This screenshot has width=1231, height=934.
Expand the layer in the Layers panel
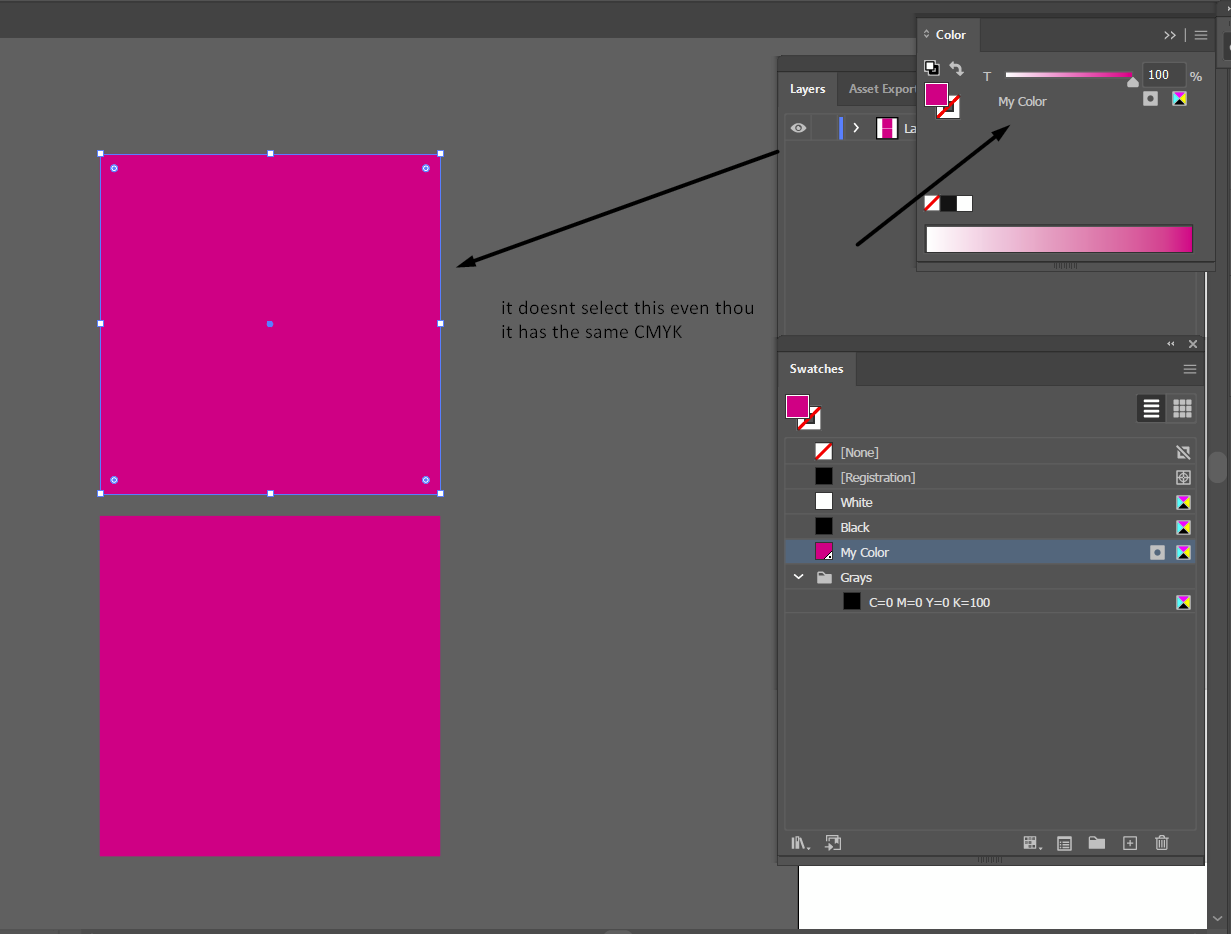(x=857, y=128)
